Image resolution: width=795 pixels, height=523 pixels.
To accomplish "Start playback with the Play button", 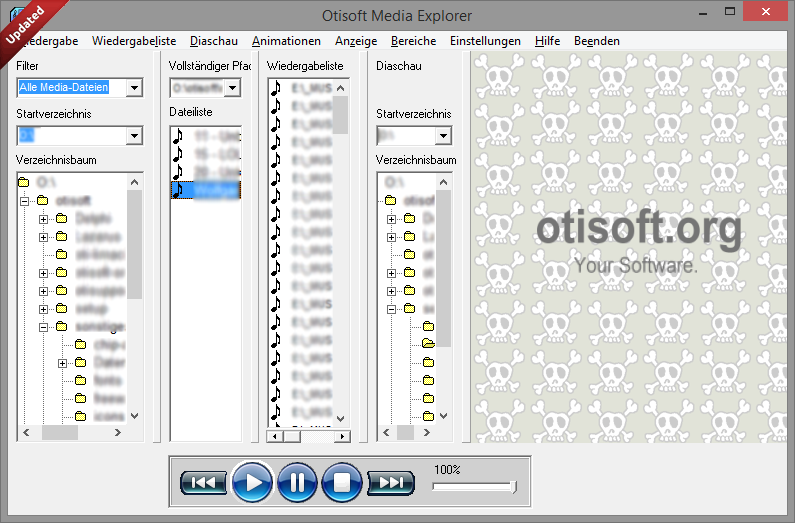I will [252, 482].
